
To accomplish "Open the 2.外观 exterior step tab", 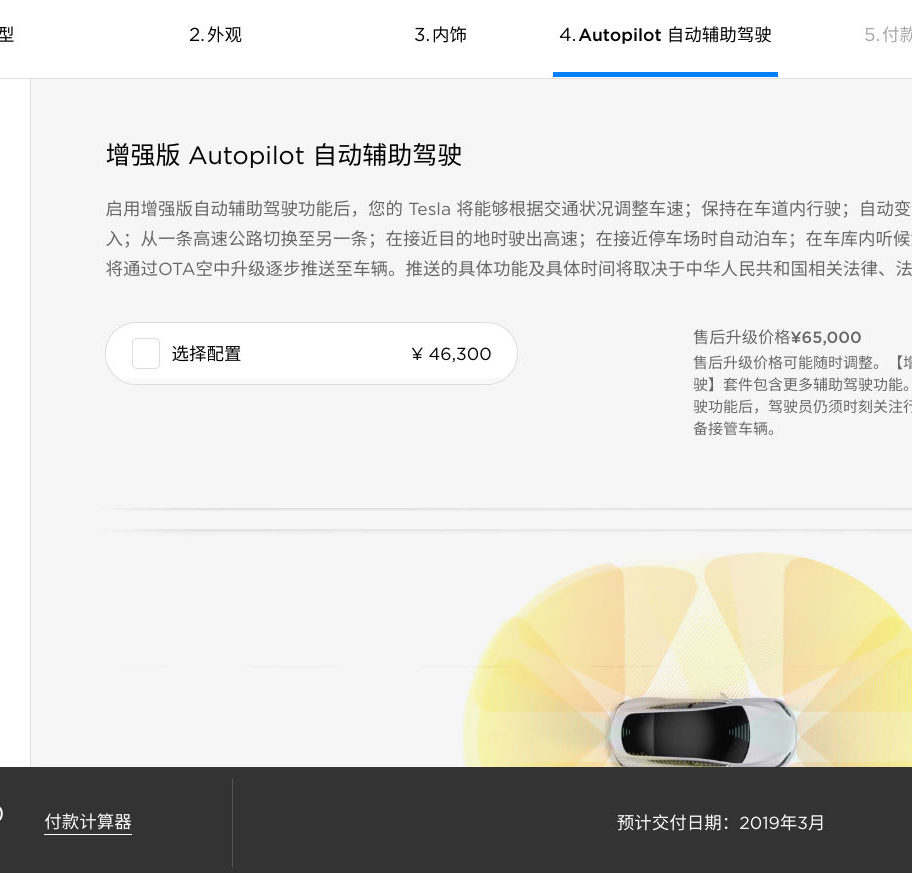I will tap(215, 35).
